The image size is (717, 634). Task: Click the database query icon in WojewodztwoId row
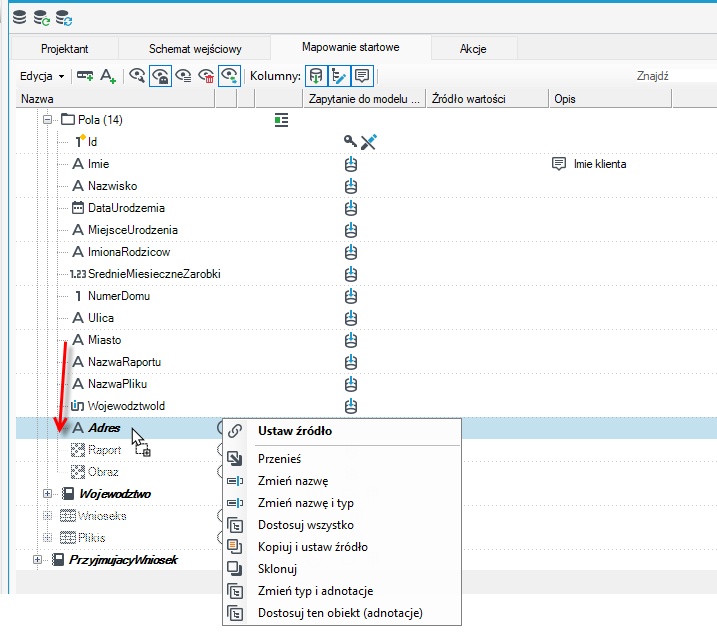(351, 405)
